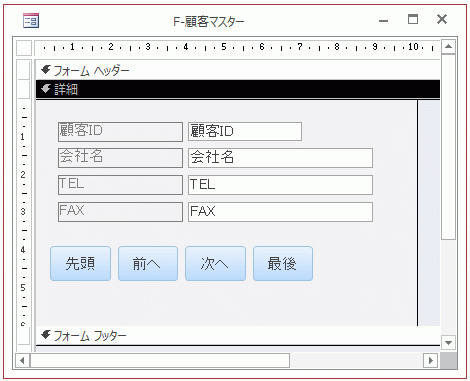Image resolution: width=470 pixels, height=381 pixels.
Task: Select the 最後 command button
Action: coord(283,264)
